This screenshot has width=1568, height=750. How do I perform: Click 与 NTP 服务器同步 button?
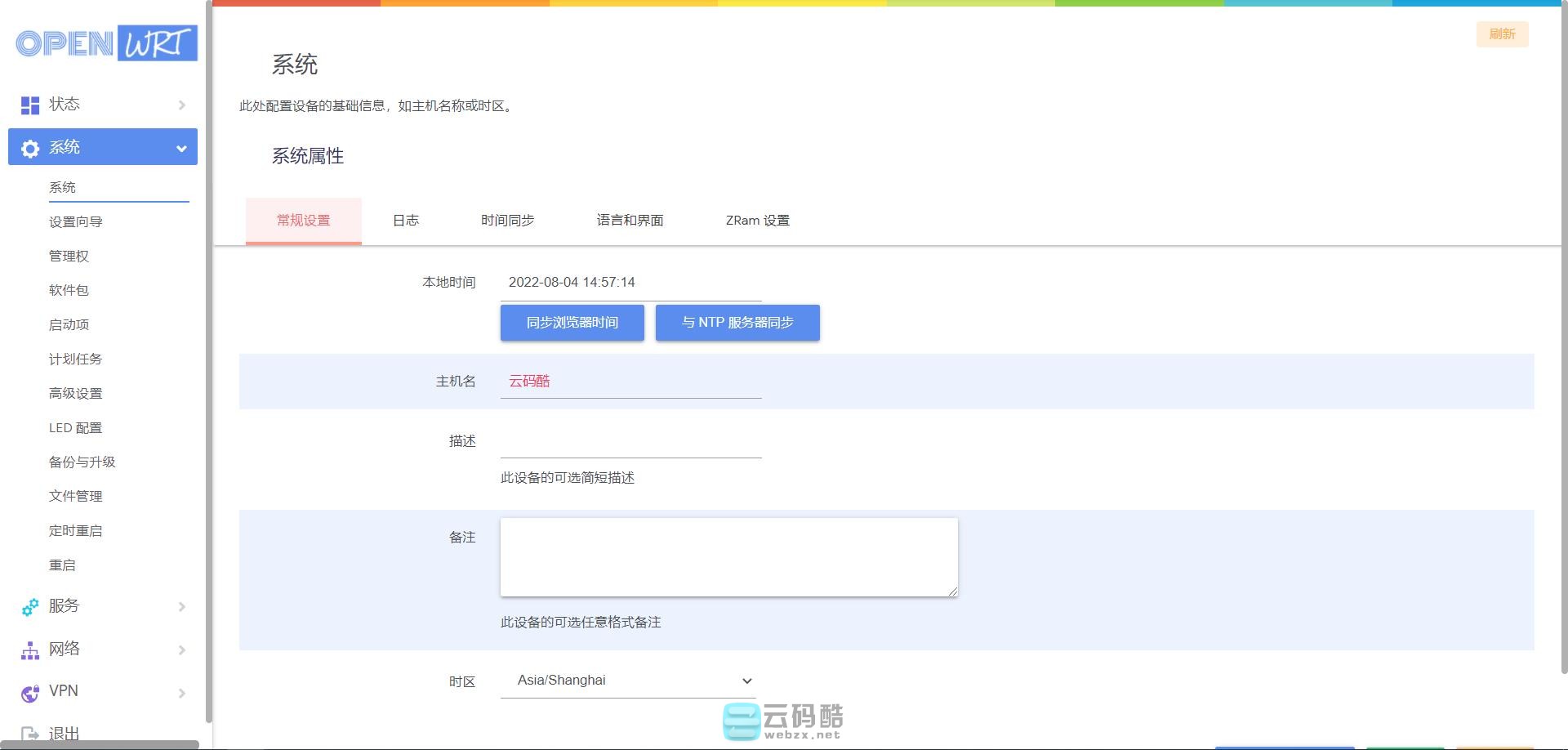(x=737, y=323)
